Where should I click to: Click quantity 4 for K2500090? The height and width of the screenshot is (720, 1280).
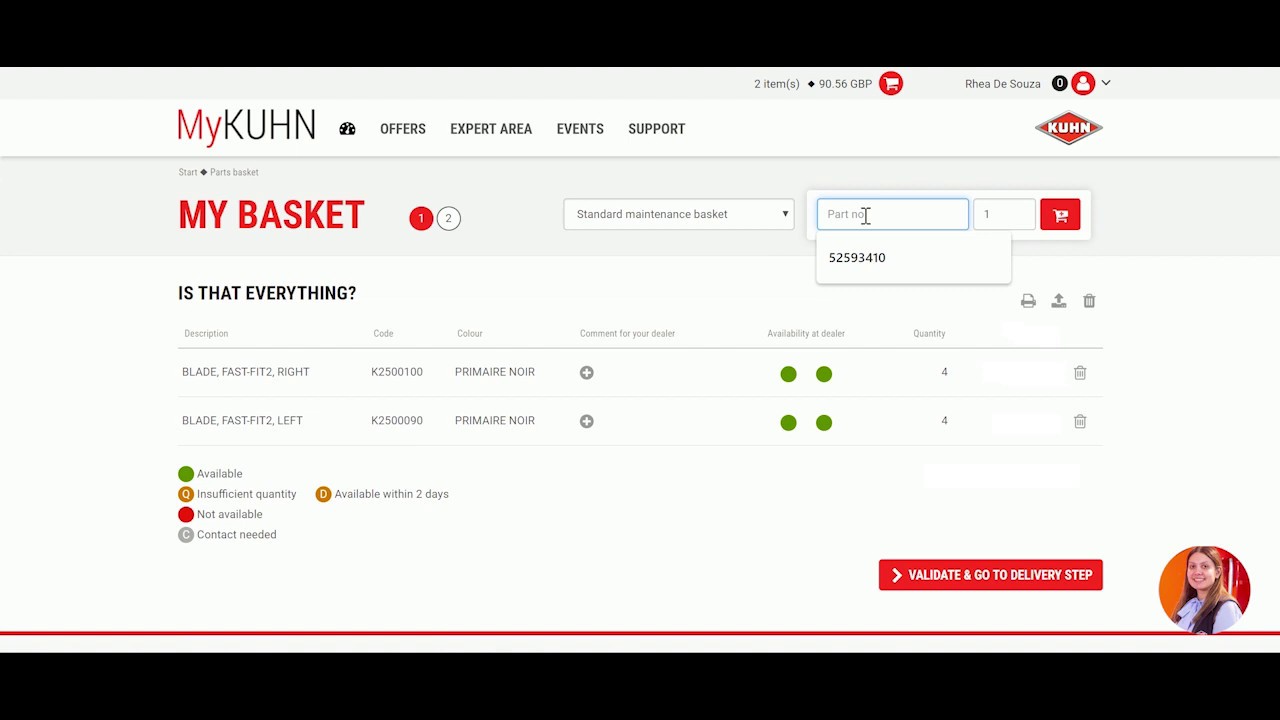(x=944, y=421)
